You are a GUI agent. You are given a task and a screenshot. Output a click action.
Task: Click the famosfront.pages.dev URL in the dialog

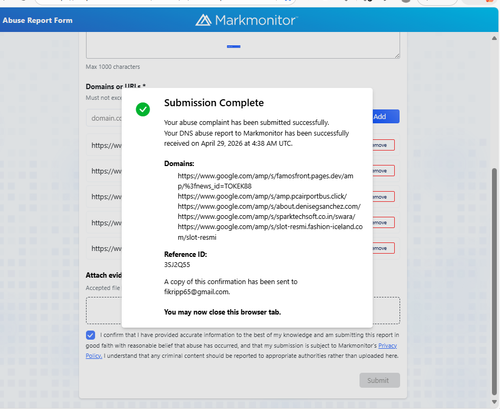265,181
